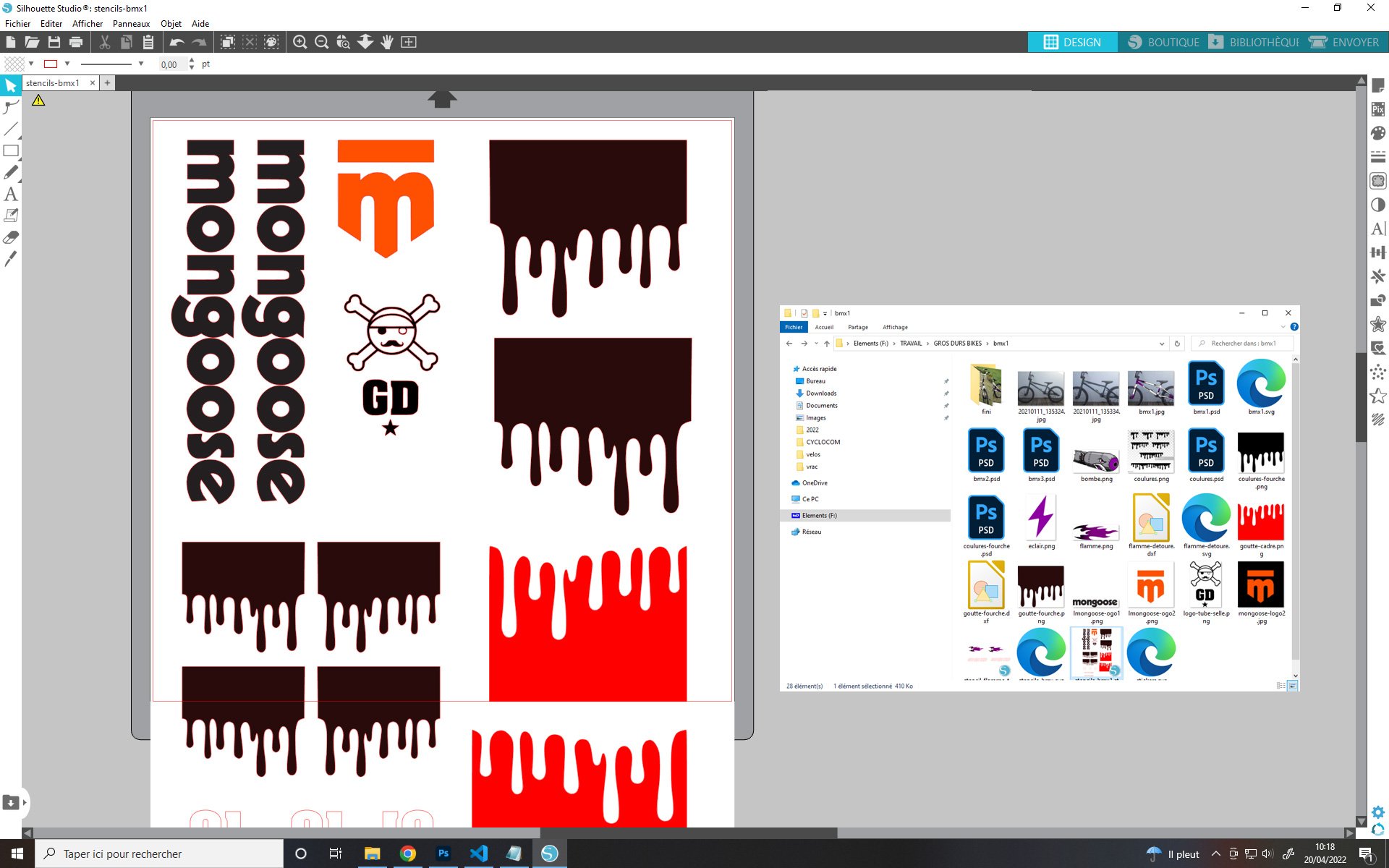Viewport: 1389px width, 868px height.
Task: Open the Afficher menu
Action: click(88, 24)
